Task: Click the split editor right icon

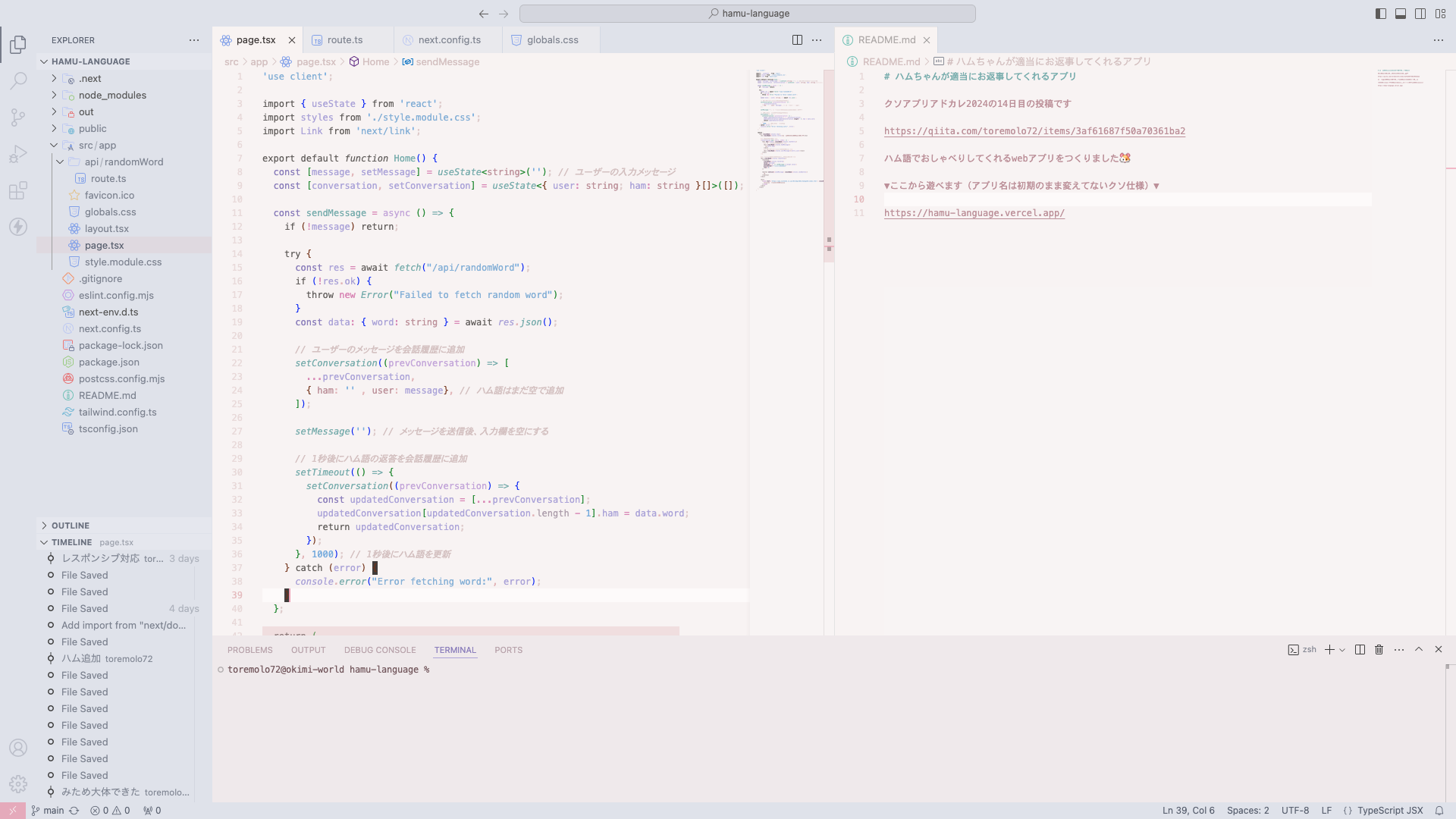Action: pyautogui.click(x=797, y=40)
